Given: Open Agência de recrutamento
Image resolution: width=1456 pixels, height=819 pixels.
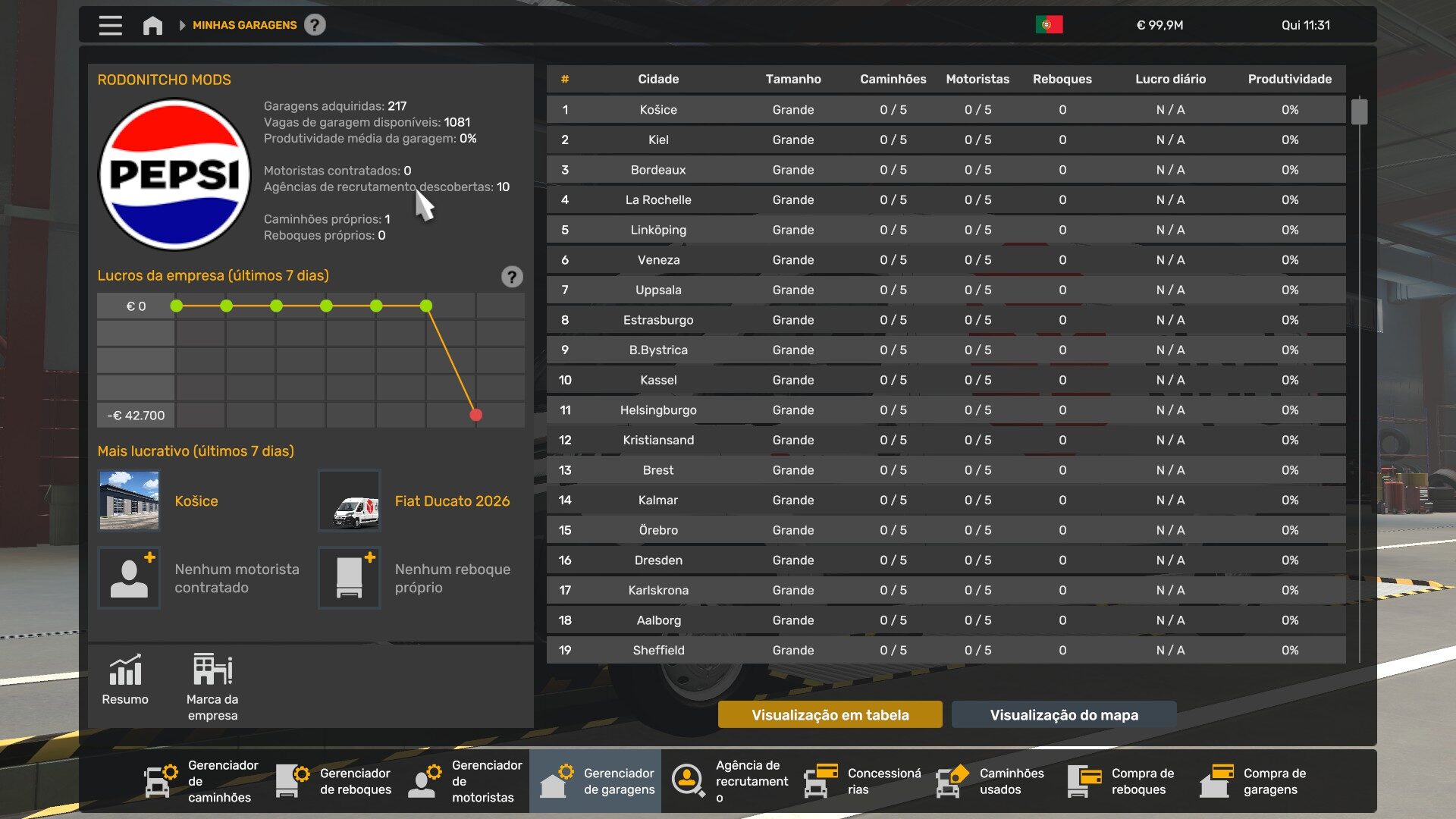Looking at the screenshot, I should [728, 781].
